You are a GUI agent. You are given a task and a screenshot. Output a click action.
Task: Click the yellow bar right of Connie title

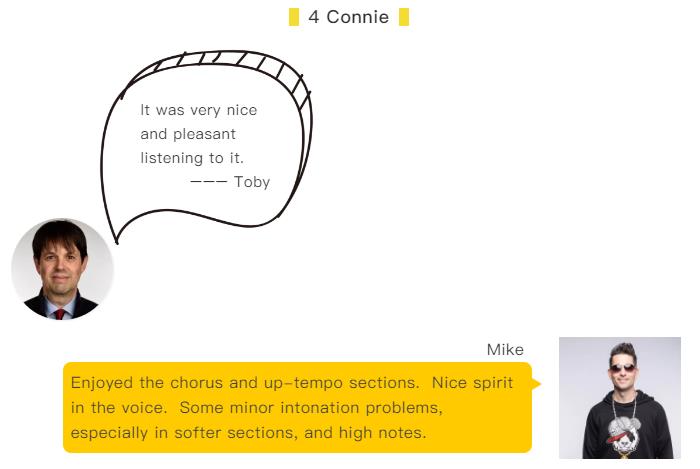coord(404,17)
